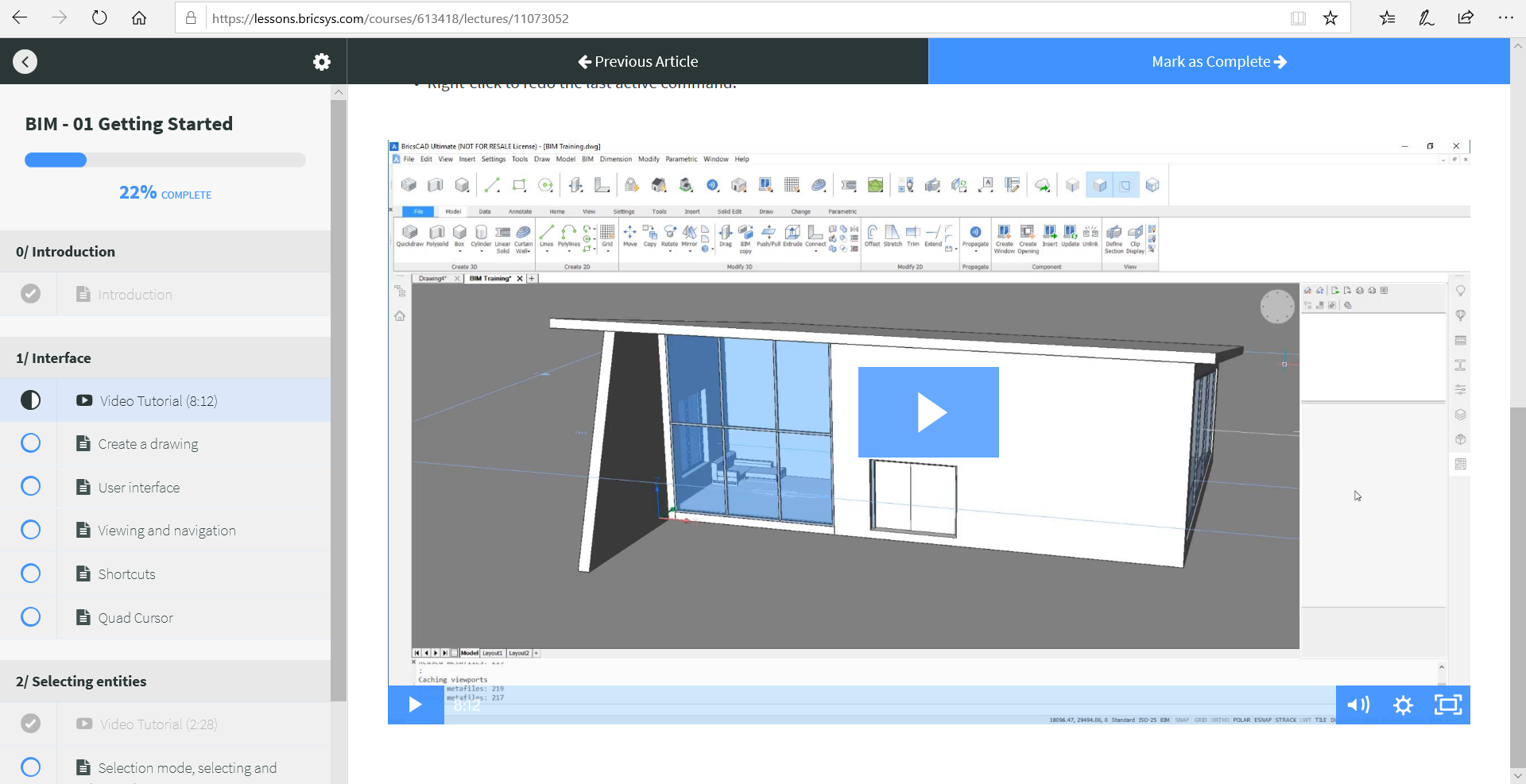This screenshot has height=784, width=1526.
Task: Open the browser home page icon
Action: pyautogui.click(x=139, y=17)
